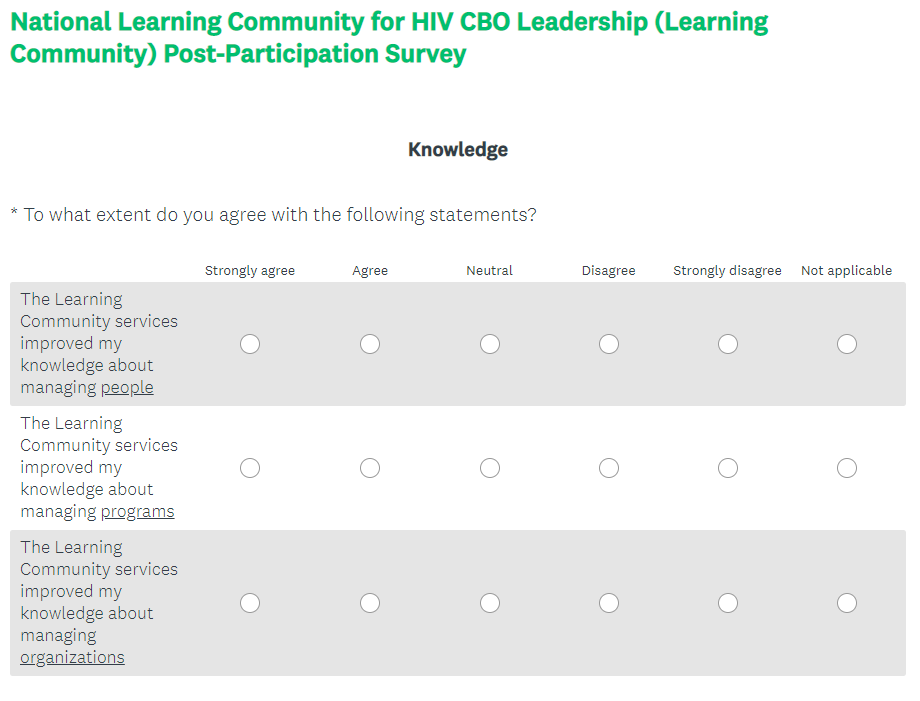Choose Not applicable for managing organizations
The width and height of the screenshot is (920, 701).
pos(847,603)
